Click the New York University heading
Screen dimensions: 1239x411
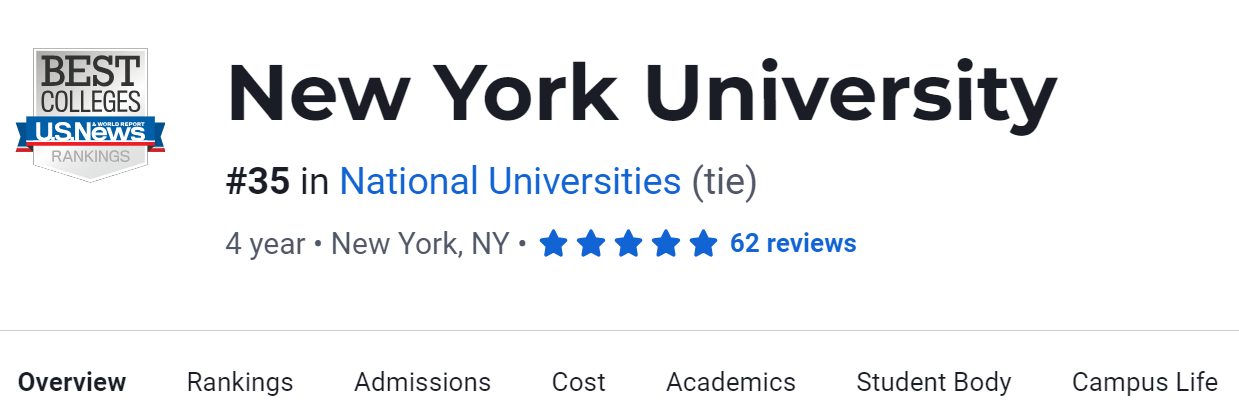pos(641,94)
